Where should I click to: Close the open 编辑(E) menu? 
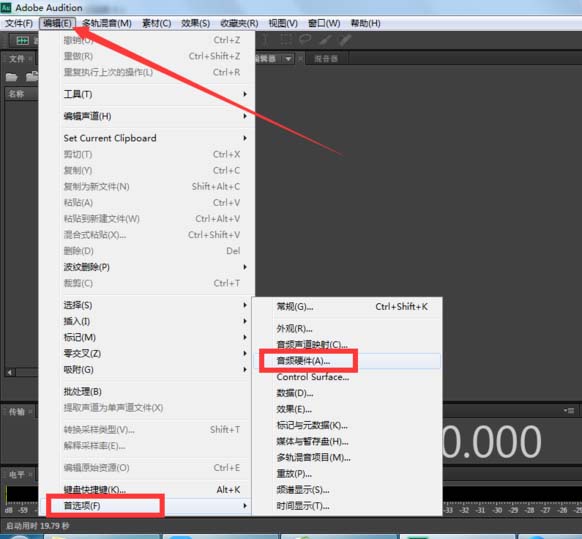click(58, 23)
